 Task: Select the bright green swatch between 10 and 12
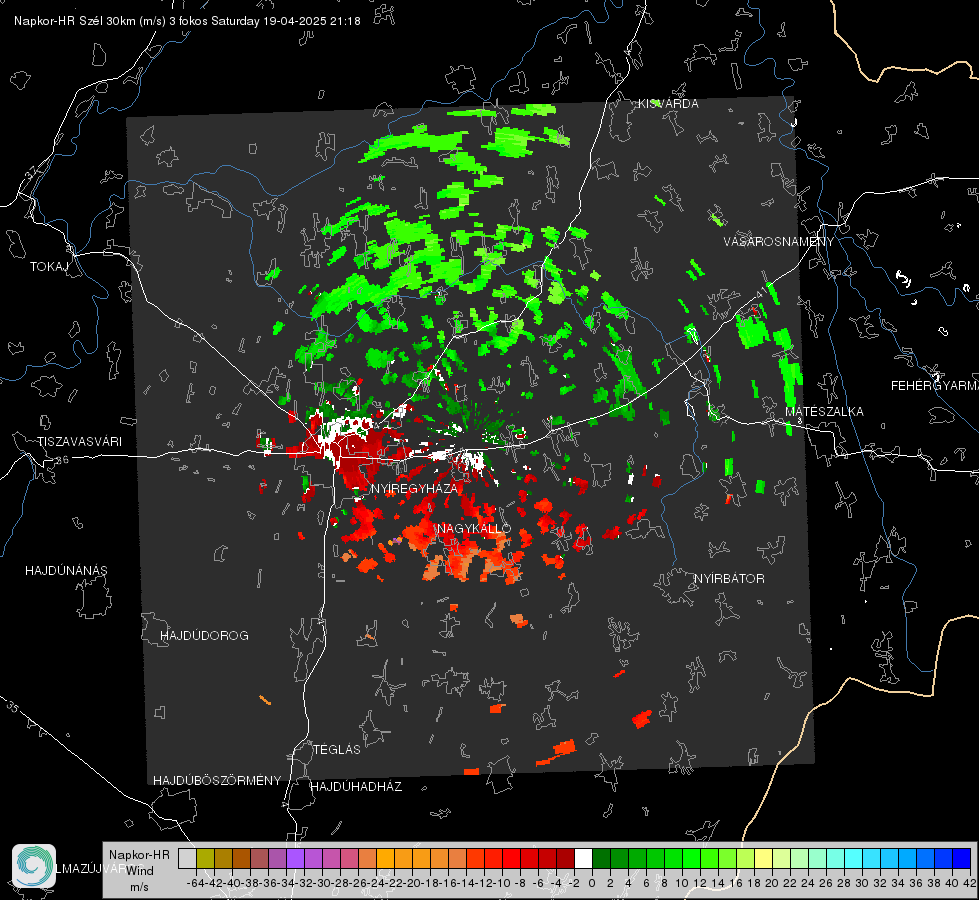[x=691, y=858]
